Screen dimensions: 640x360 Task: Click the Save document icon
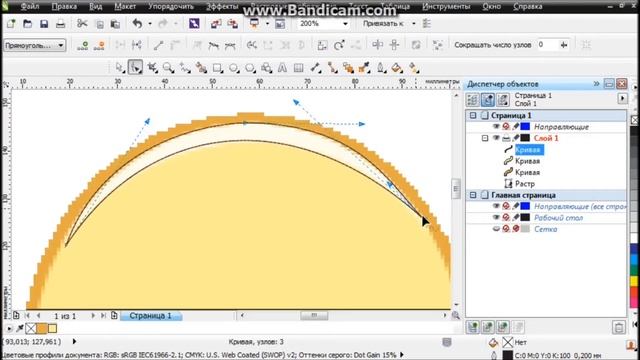(x=44, y=24)
